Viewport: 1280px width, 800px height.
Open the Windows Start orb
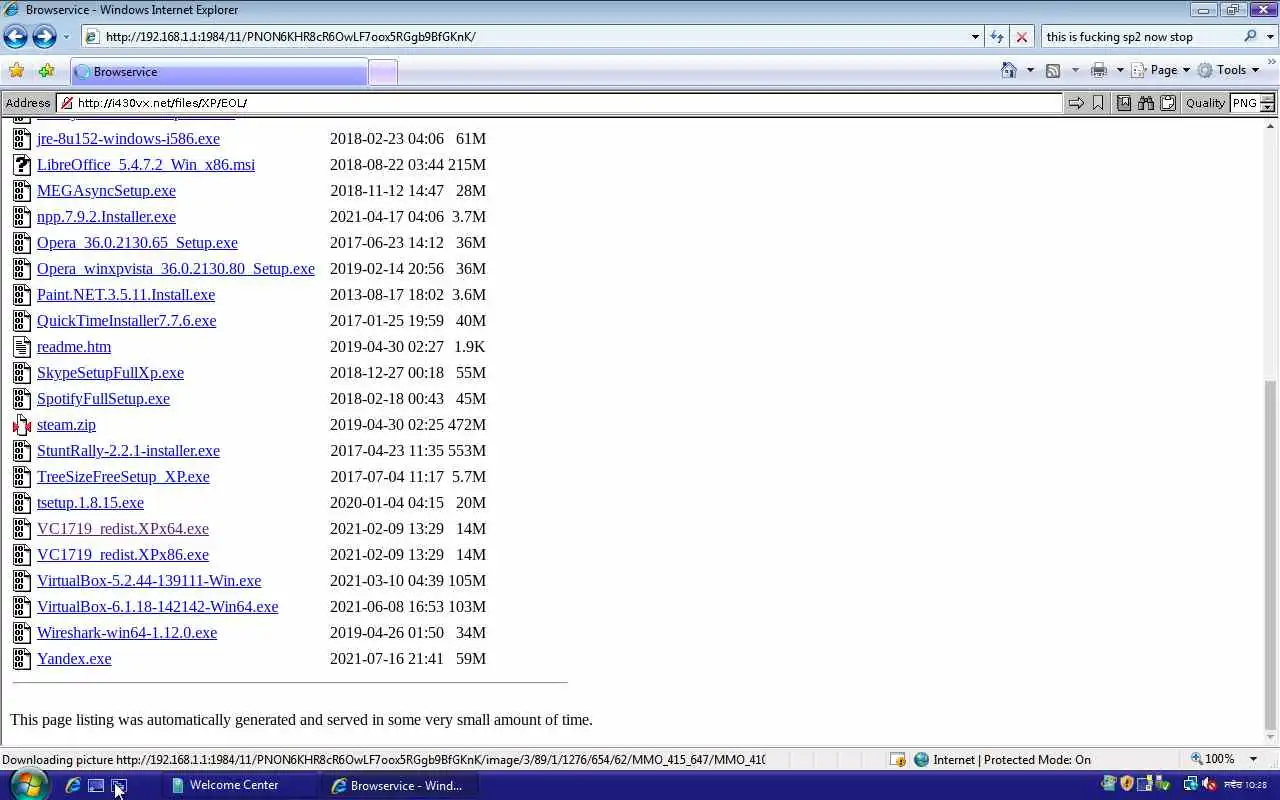coord(27,785)
